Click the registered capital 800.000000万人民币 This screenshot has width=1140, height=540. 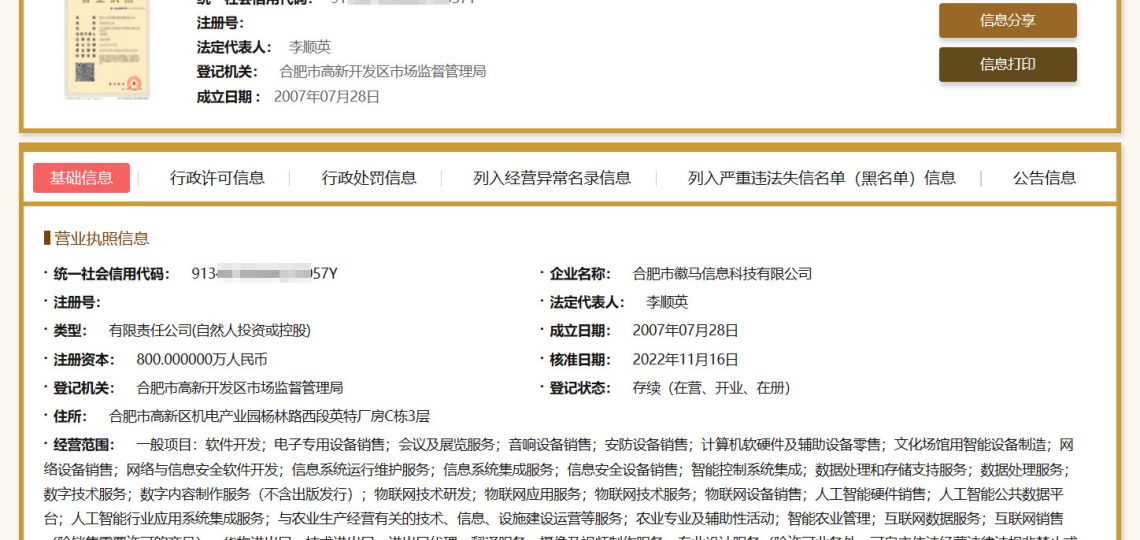pyautogui.click(x=202, y=359)
